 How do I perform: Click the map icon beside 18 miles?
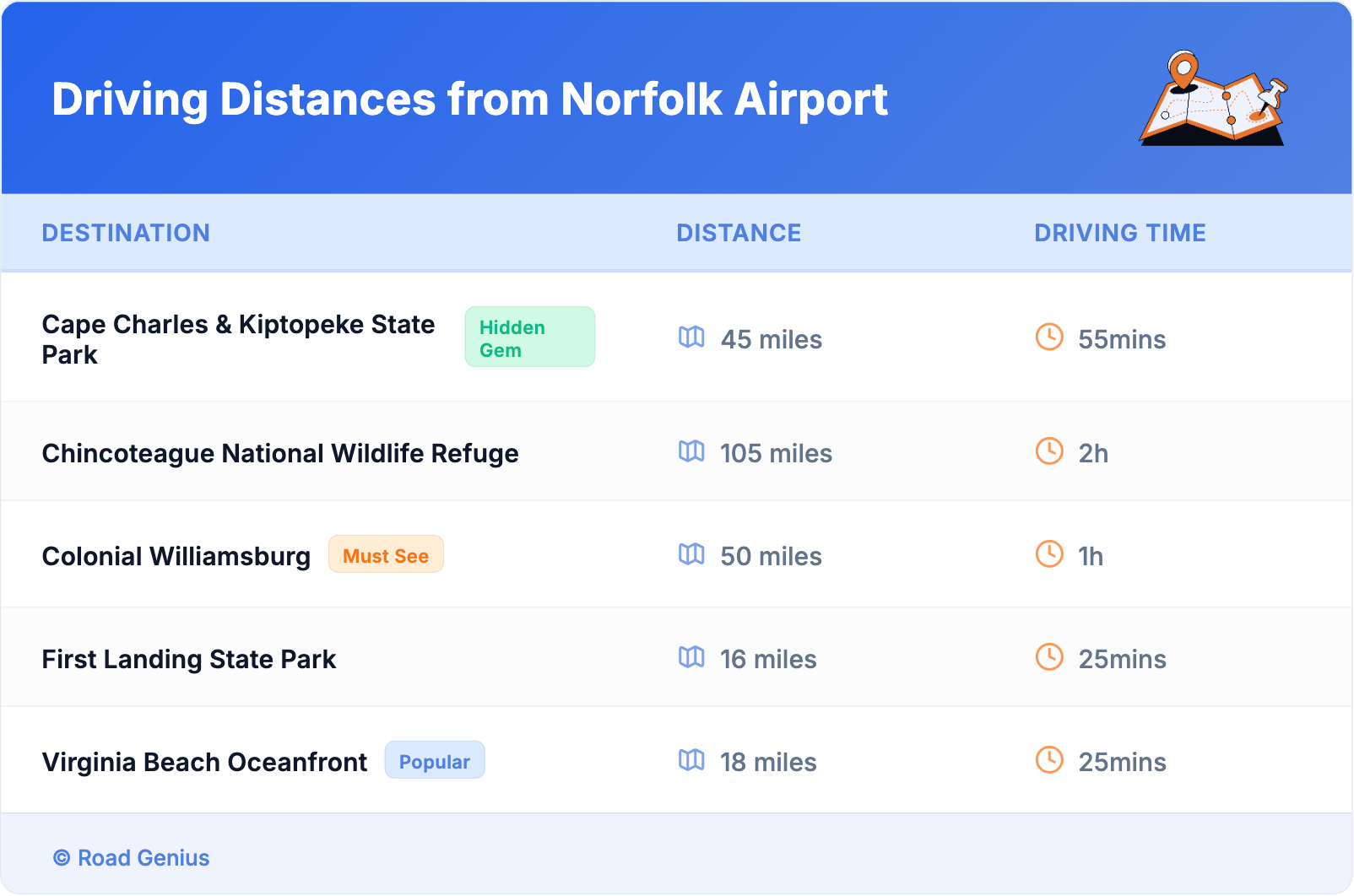[691, 760]
